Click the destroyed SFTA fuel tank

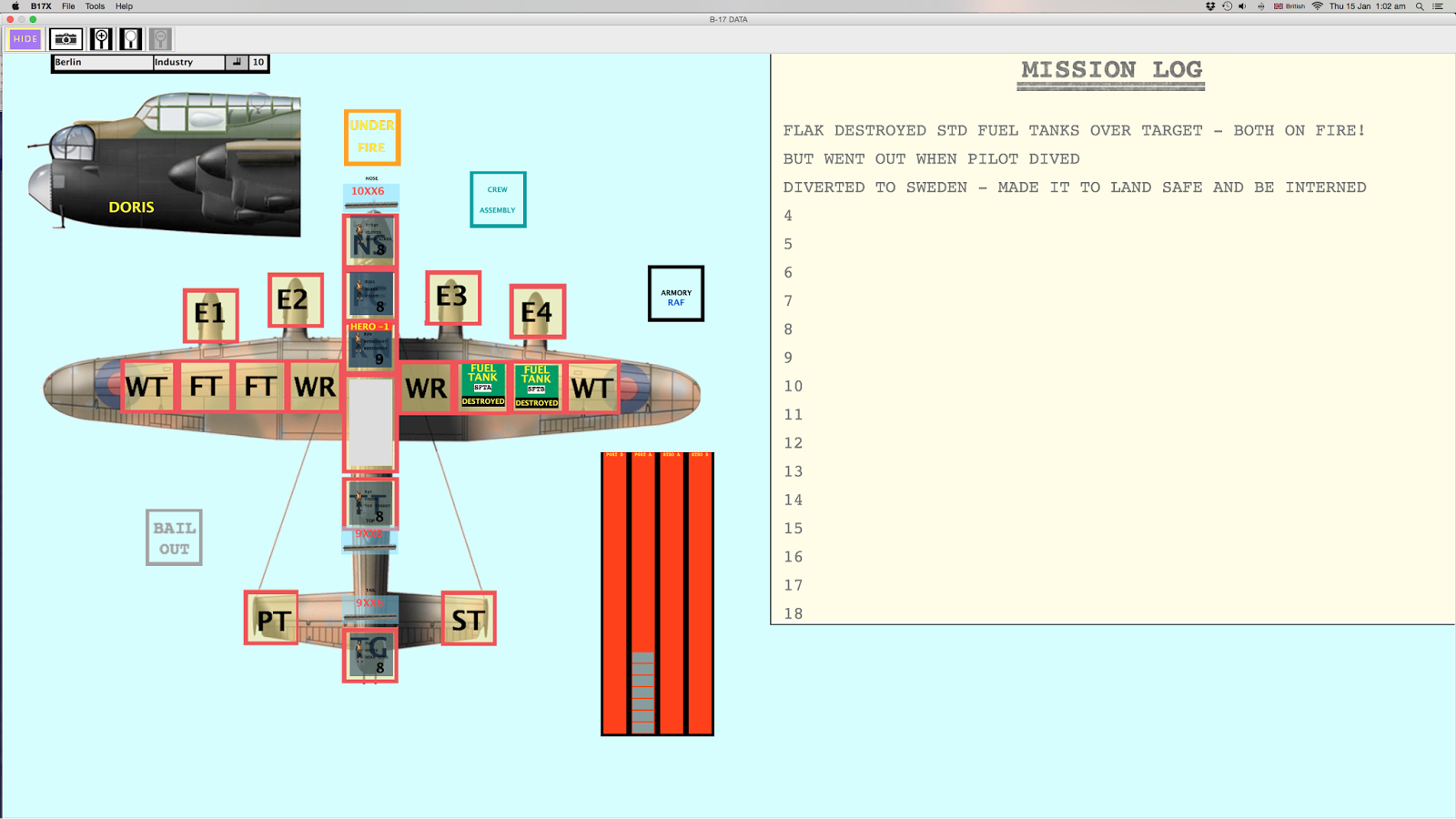(x=483, y=386)
